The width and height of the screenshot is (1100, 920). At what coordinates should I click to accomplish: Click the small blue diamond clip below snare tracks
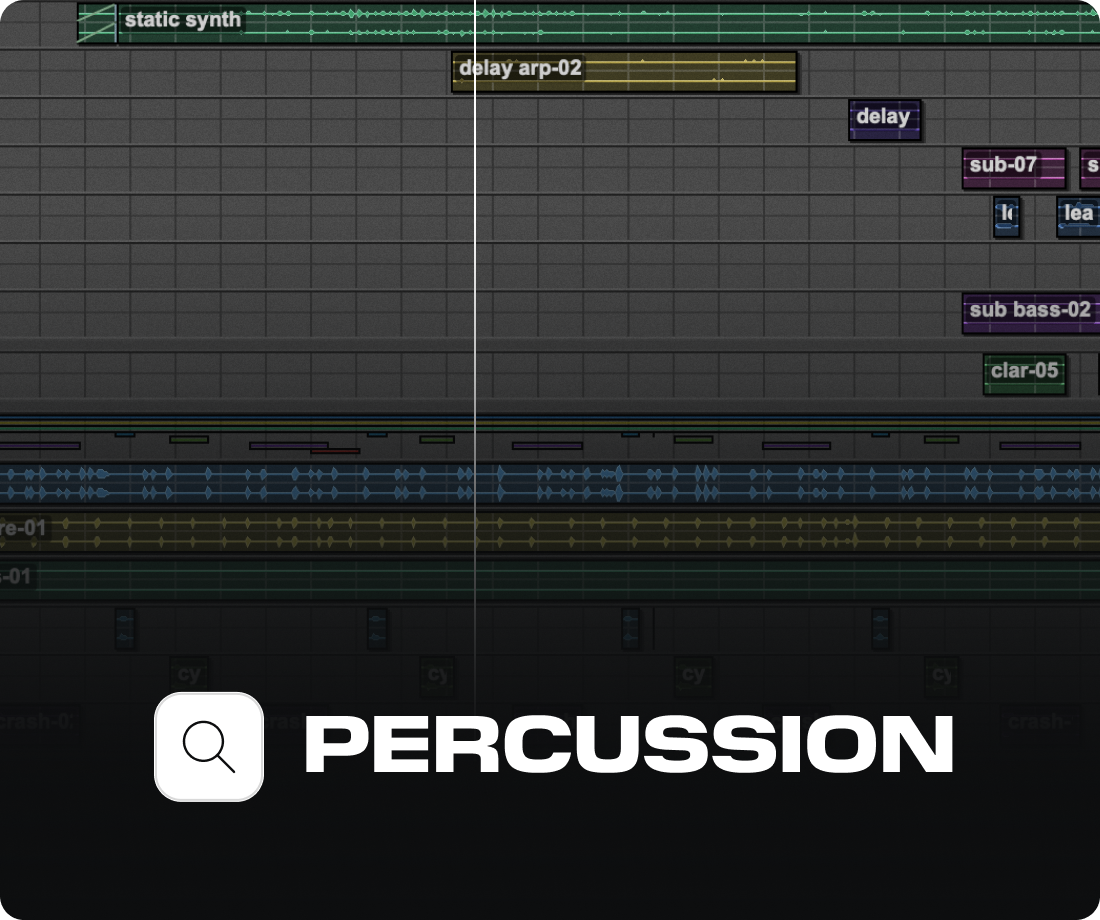point(124,630)
